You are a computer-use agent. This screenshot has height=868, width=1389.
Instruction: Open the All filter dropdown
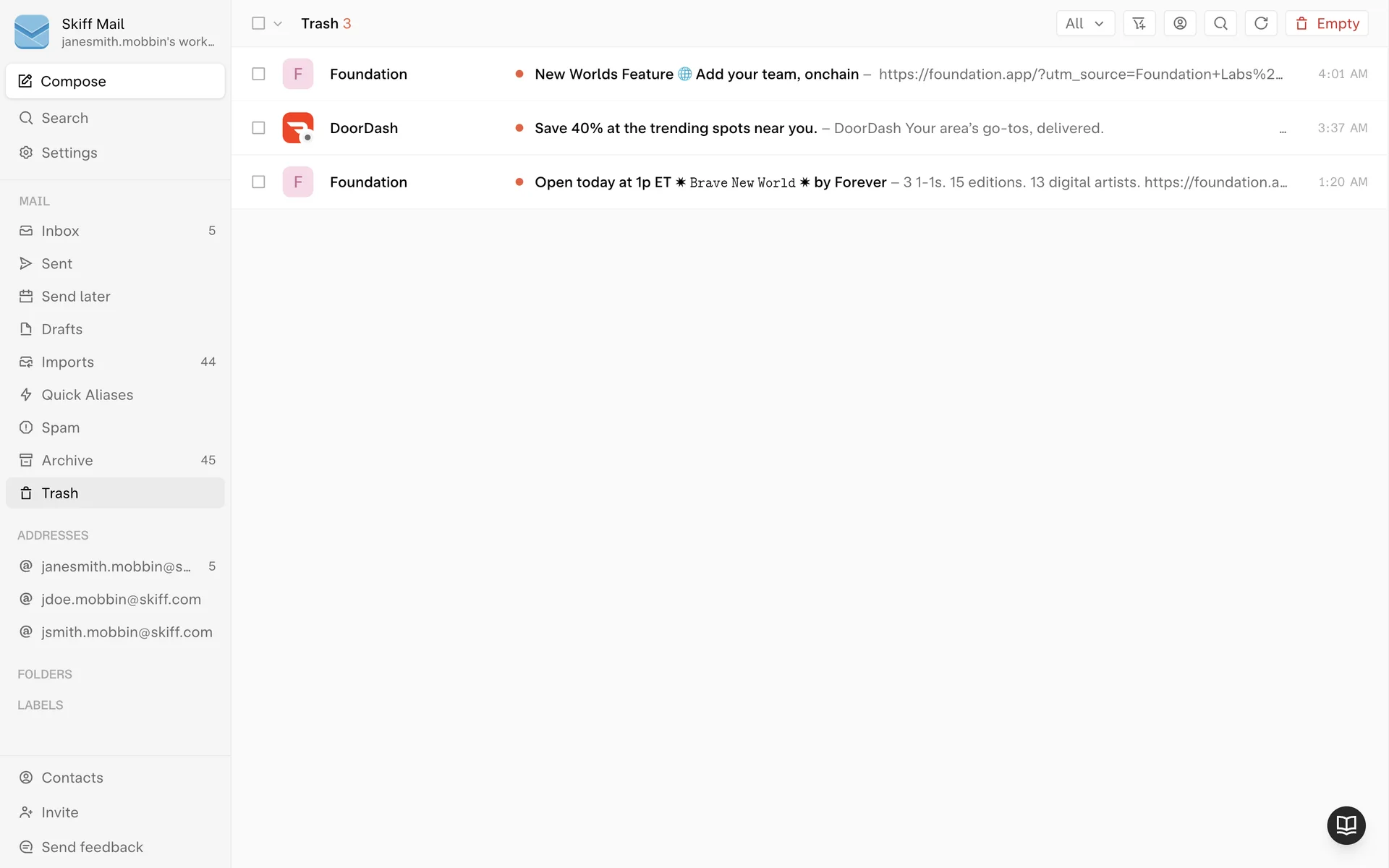point(1084,23)
